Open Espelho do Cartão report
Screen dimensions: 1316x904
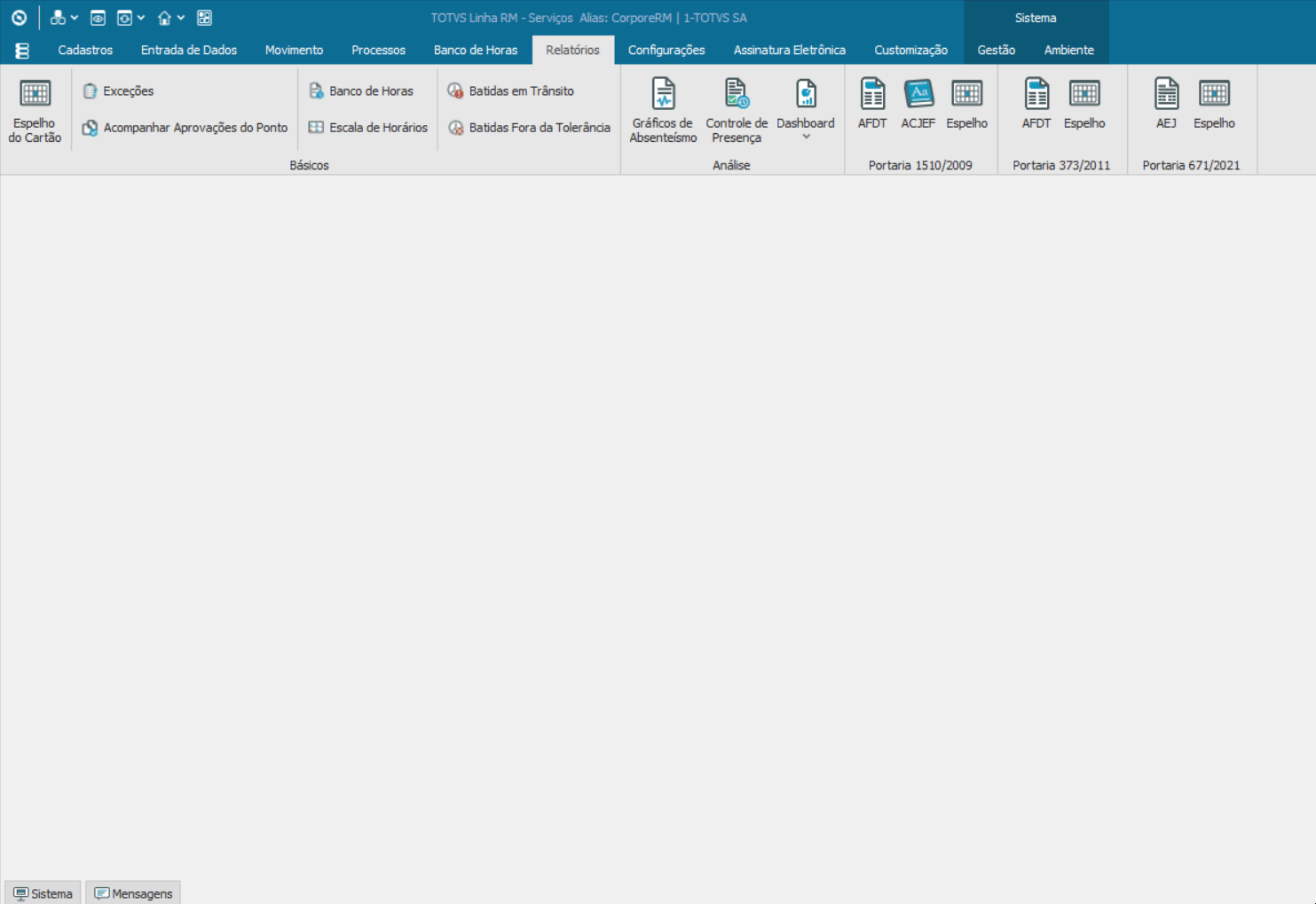tap(35, 112)
